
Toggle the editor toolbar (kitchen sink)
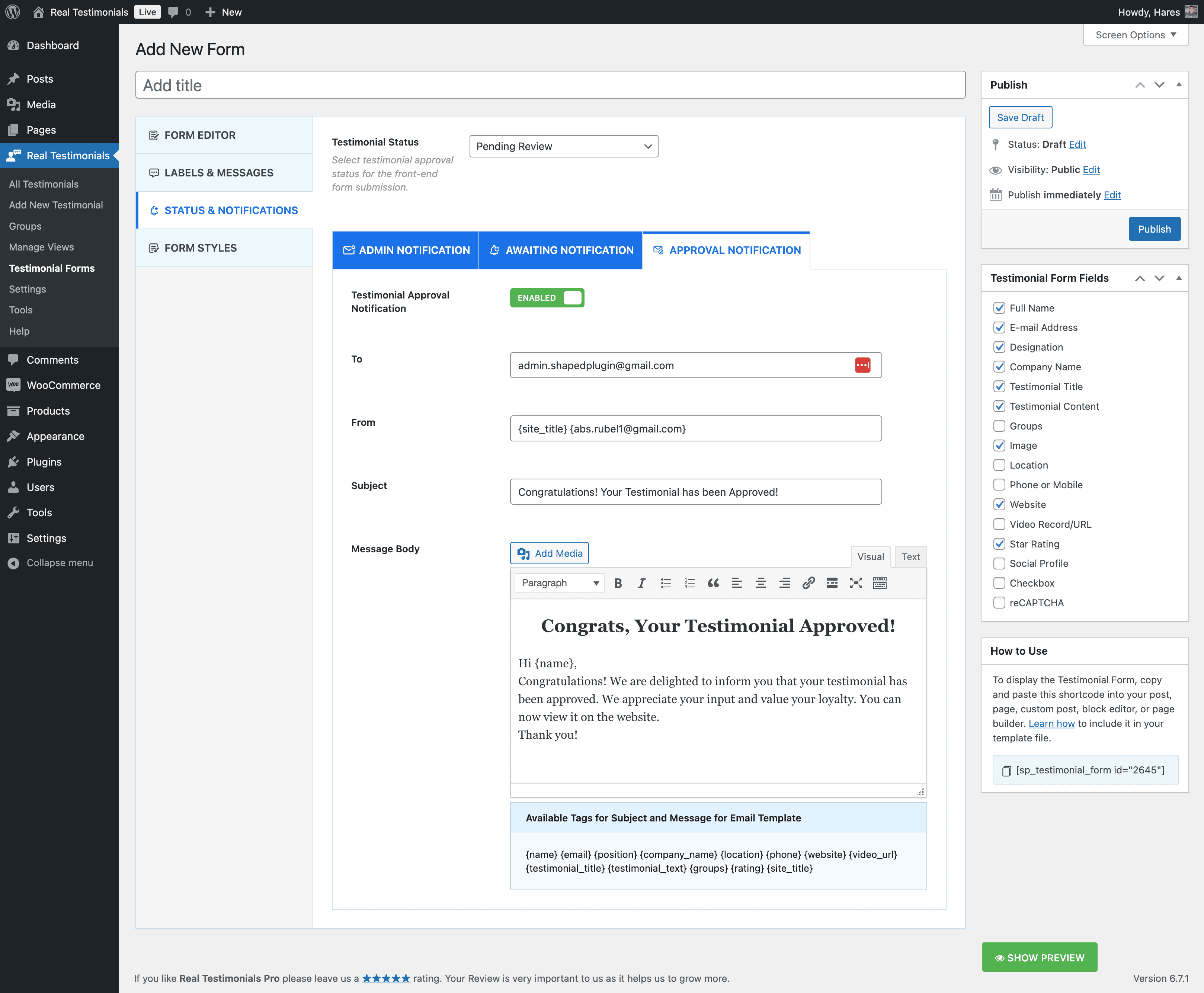(880, 583)
